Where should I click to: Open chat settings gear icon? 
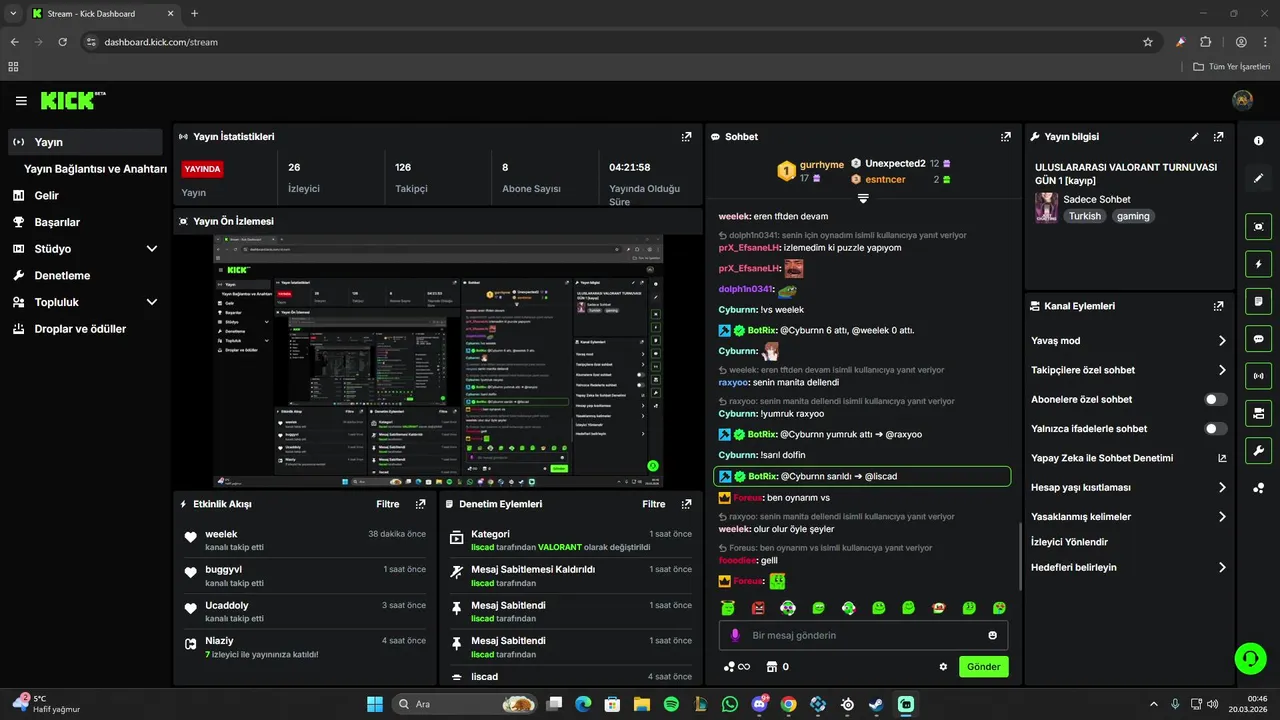943,667
